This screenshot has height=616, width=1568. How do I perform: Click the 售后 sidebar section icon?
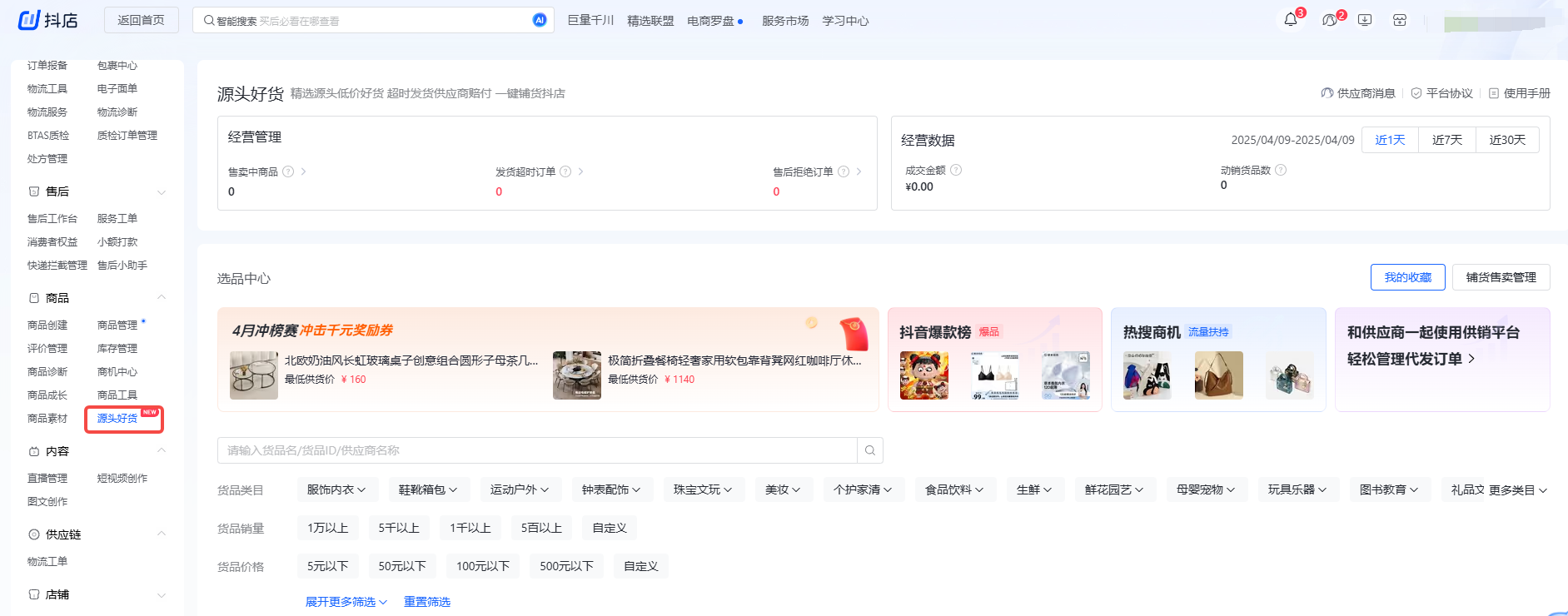34,191
